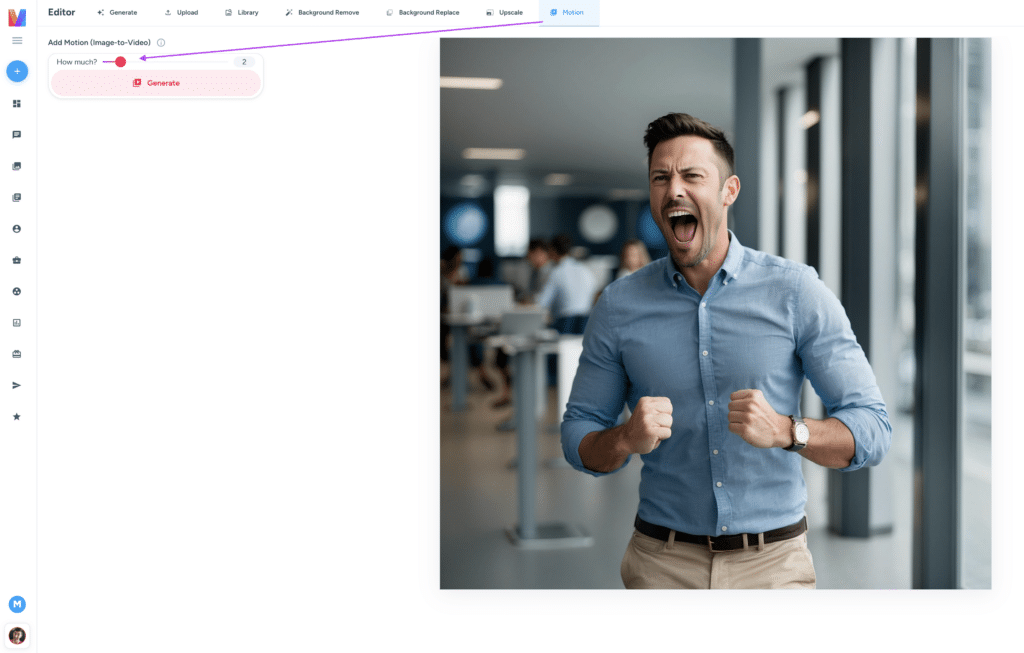Viewport: 1024px width, 653px height.
Task: Open the image gallery sidebar icon
Action: click(x=17, y=166)
